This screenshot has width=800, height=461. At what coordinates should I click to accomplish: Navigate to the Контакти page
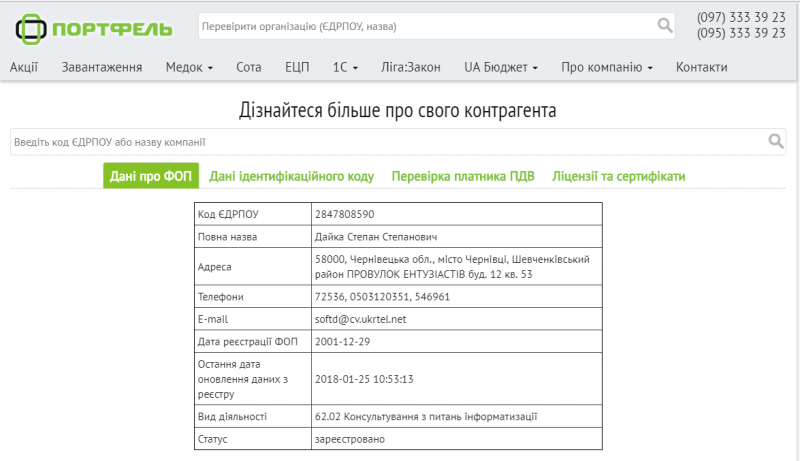point(701,67)
